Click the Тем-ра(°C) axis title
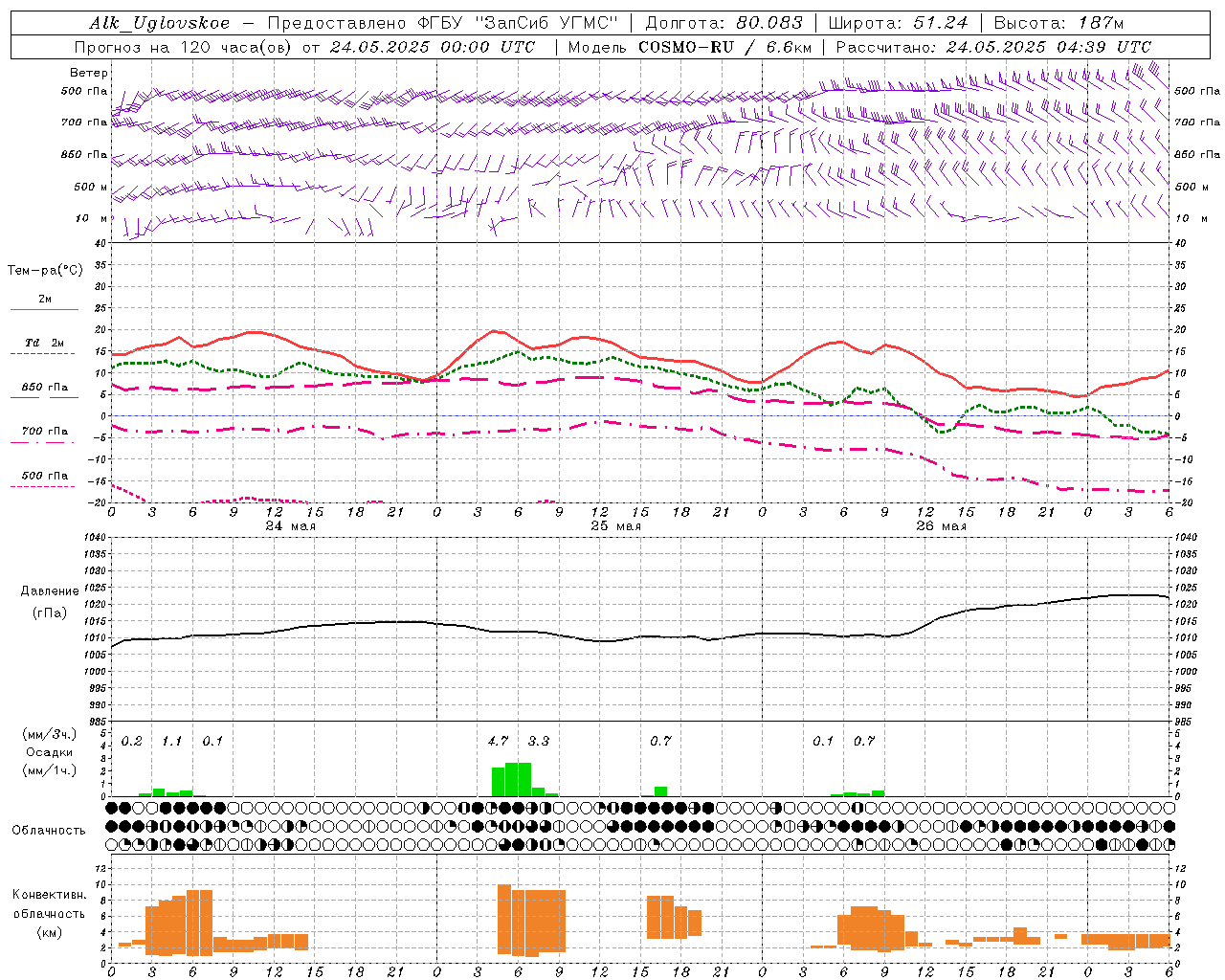Viewport: 1225px width, 980px height. click(x=45, y=271)
